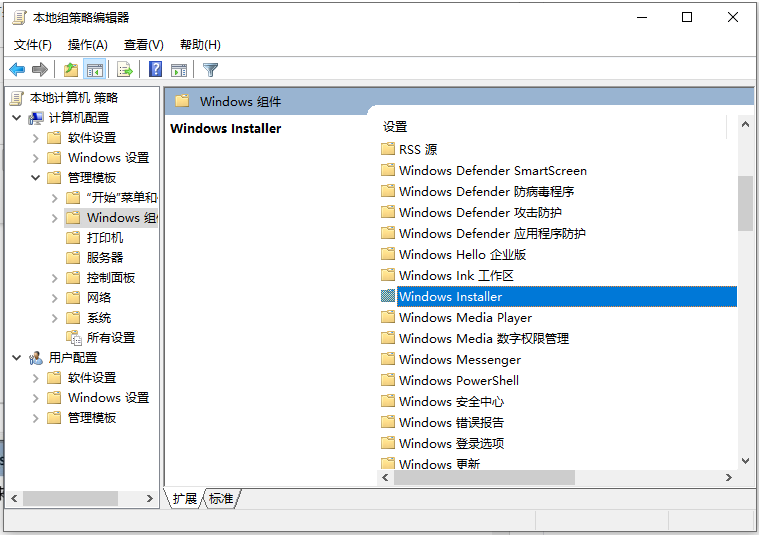Click the tree pane scroll left arrow
759x535 pixels.
tap(15, 498)
